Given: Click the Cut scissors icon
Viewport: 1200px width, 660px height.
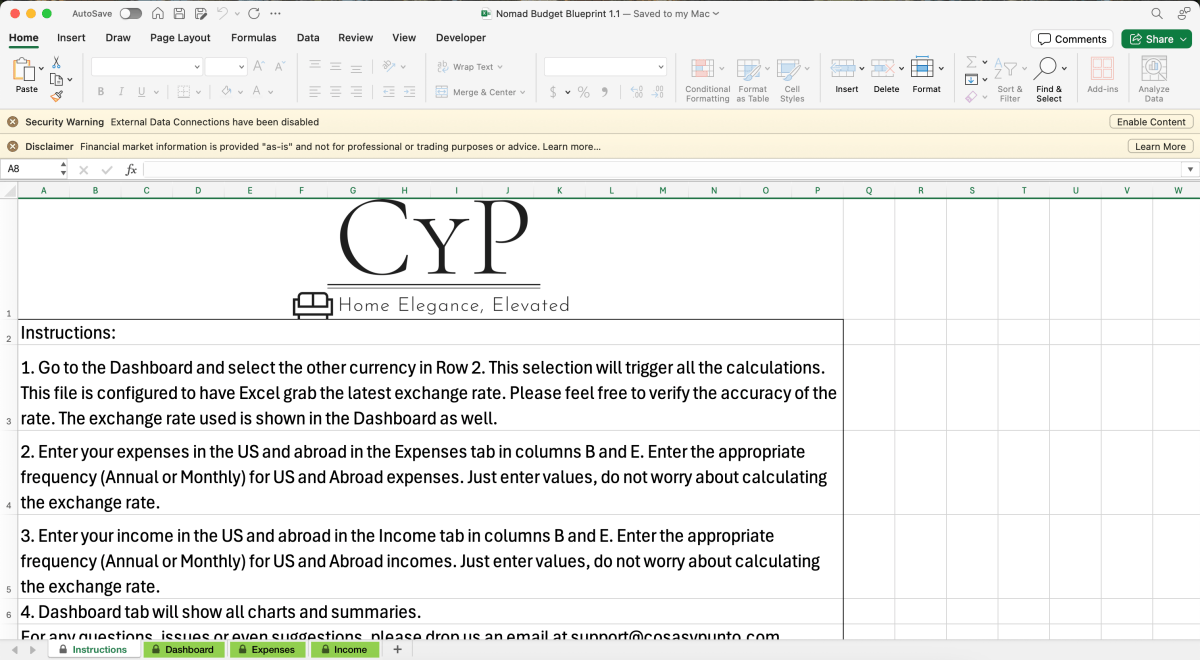Looking at the screenshot, I should [57, 62].
